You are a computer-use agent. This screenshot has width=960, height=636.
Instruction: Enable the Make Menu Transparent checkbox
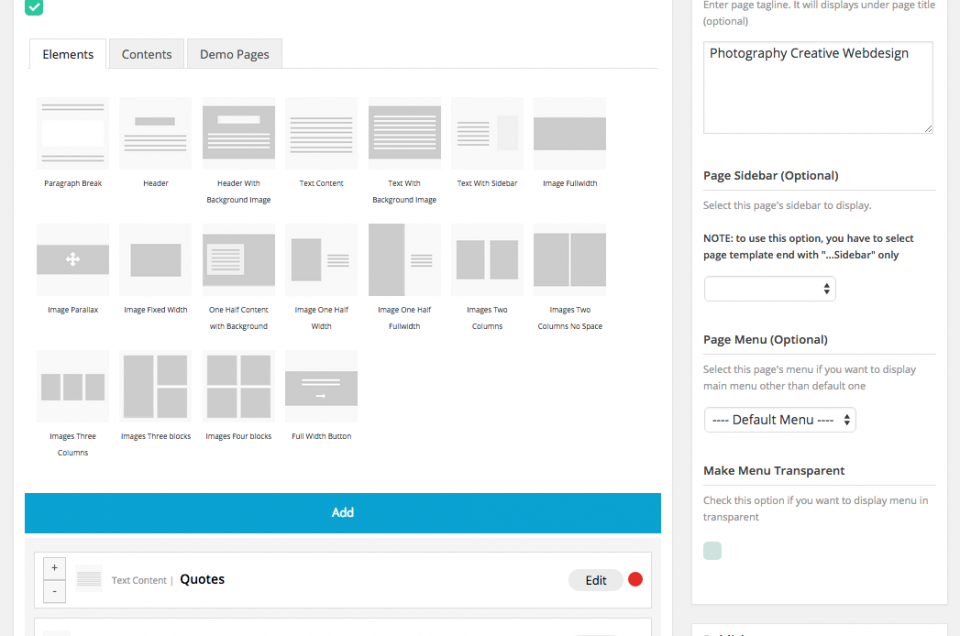click(712, 551)
